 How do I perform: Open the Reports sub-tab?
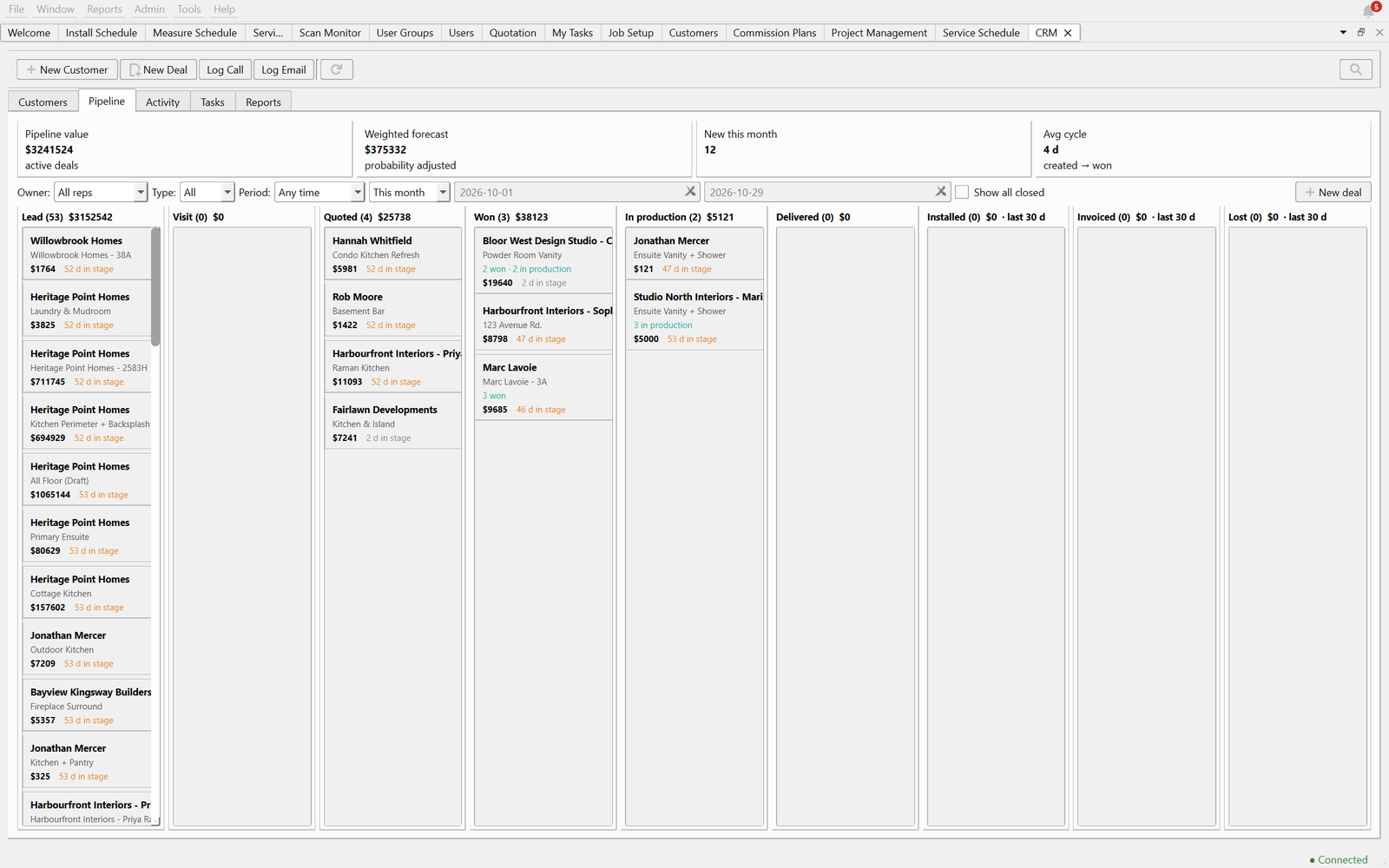[x=263, y=102]
